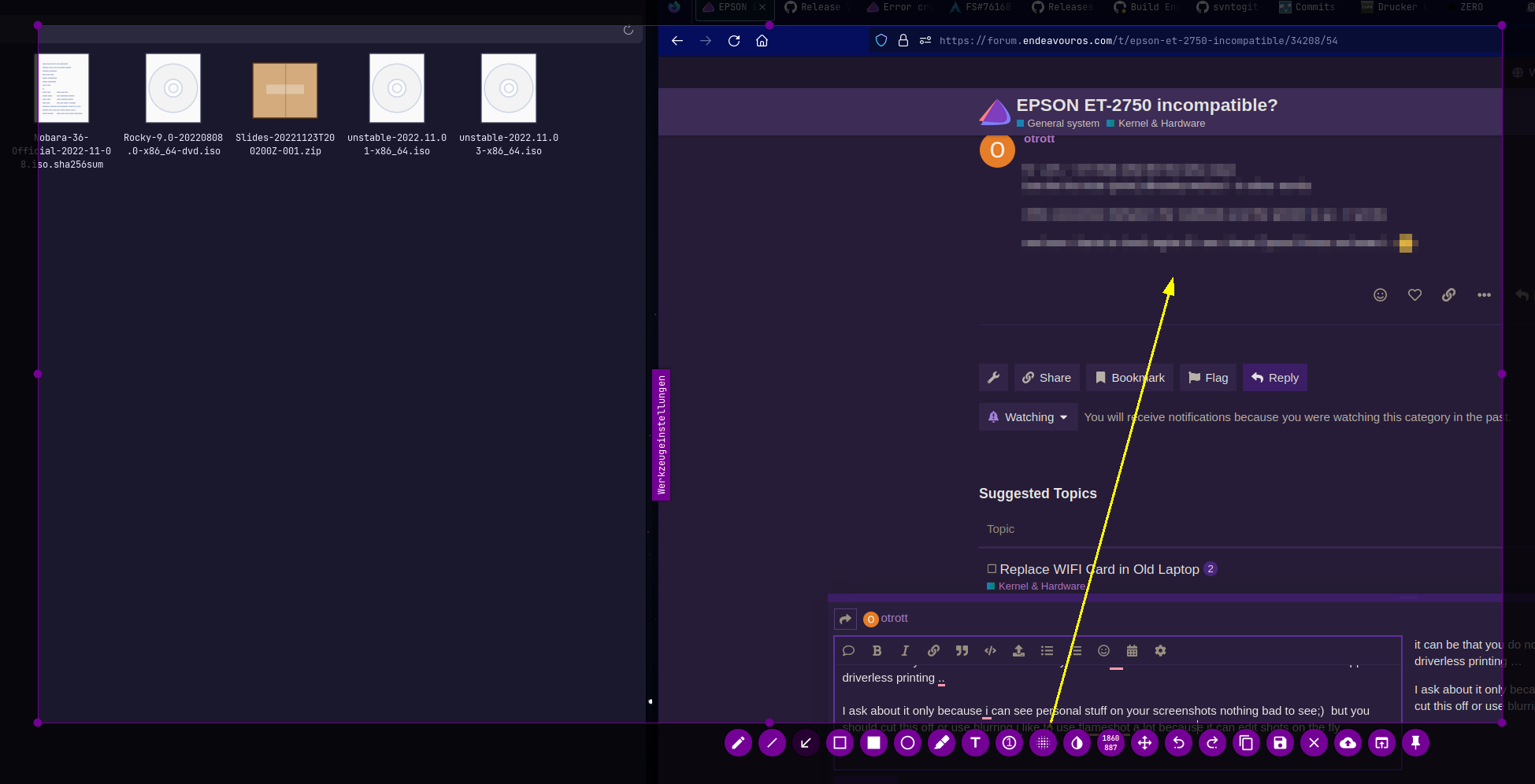The image size is (1535, 784).
Task: Select the text tool
Action: tap(975, 742)
